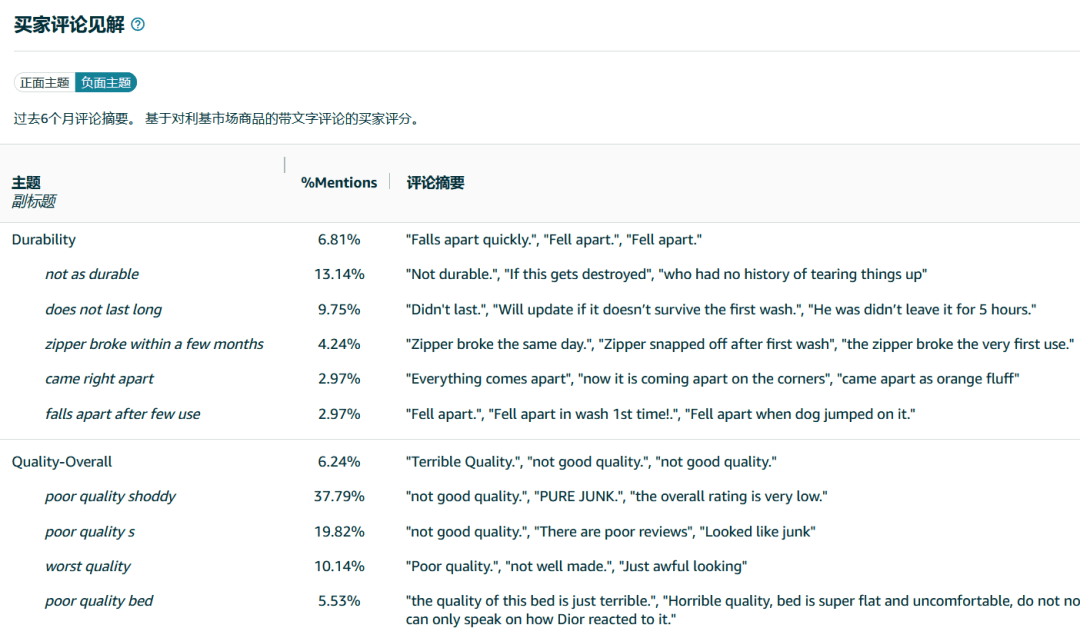1080x638 pixels.
Task: Open the "not as durable" subtopic
Action: tap(92, 274)
